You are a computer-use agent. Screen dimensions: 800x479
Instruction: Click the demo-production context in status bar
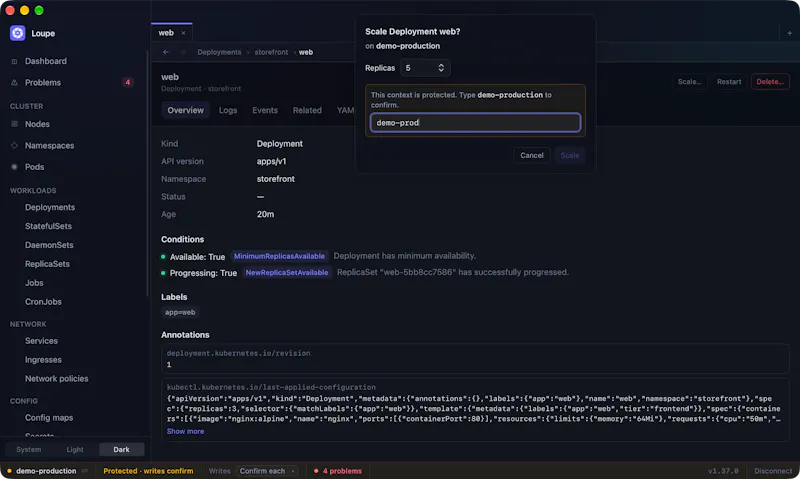[x=46, y=471]
